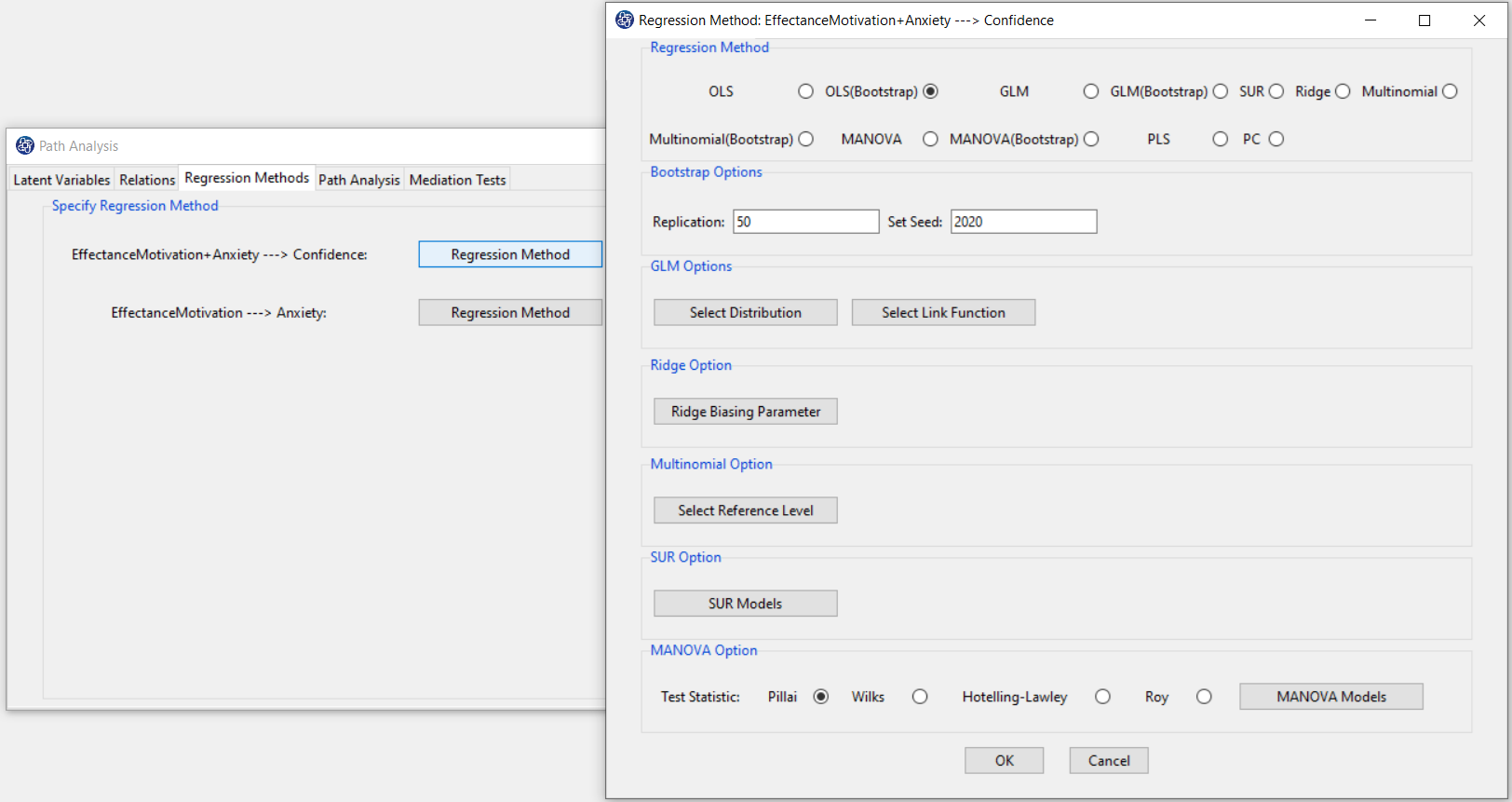
Task: Click the Select Reference Level button
Action: tap(746, 510)
